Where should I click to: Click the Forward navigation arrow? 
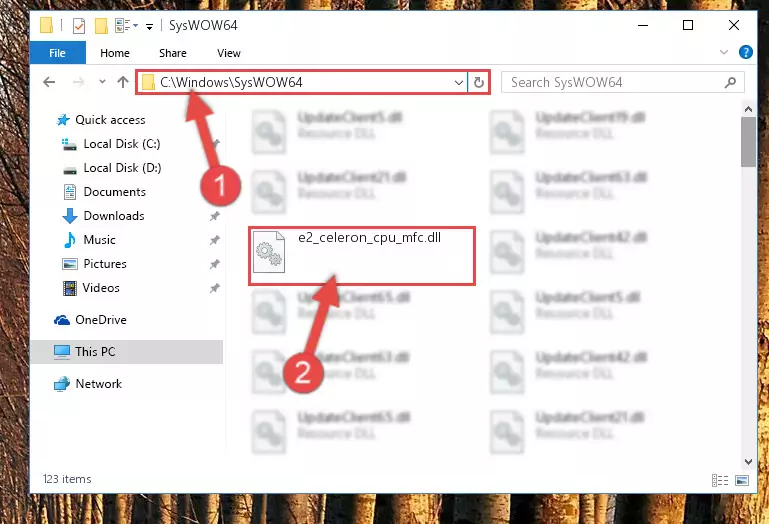78,82
